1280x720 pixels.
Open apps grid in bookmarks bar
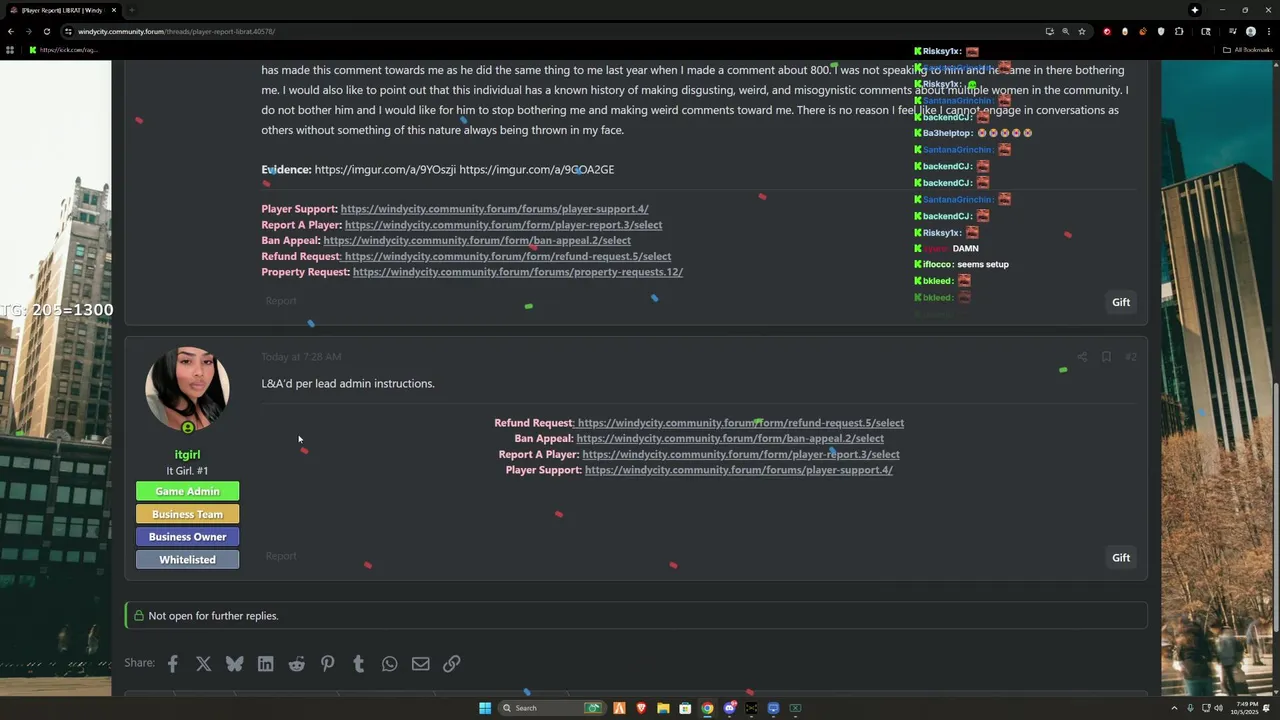[10, 49]
